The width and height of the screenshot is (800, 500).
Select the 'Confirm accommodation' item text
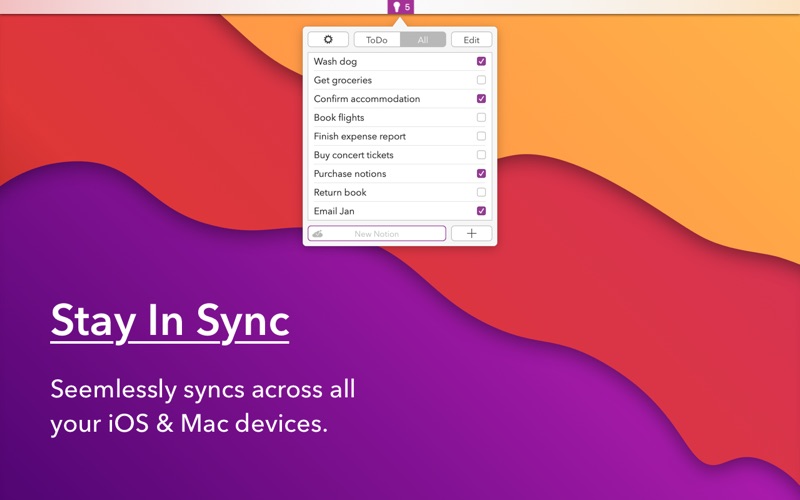[x=367, y=98]
